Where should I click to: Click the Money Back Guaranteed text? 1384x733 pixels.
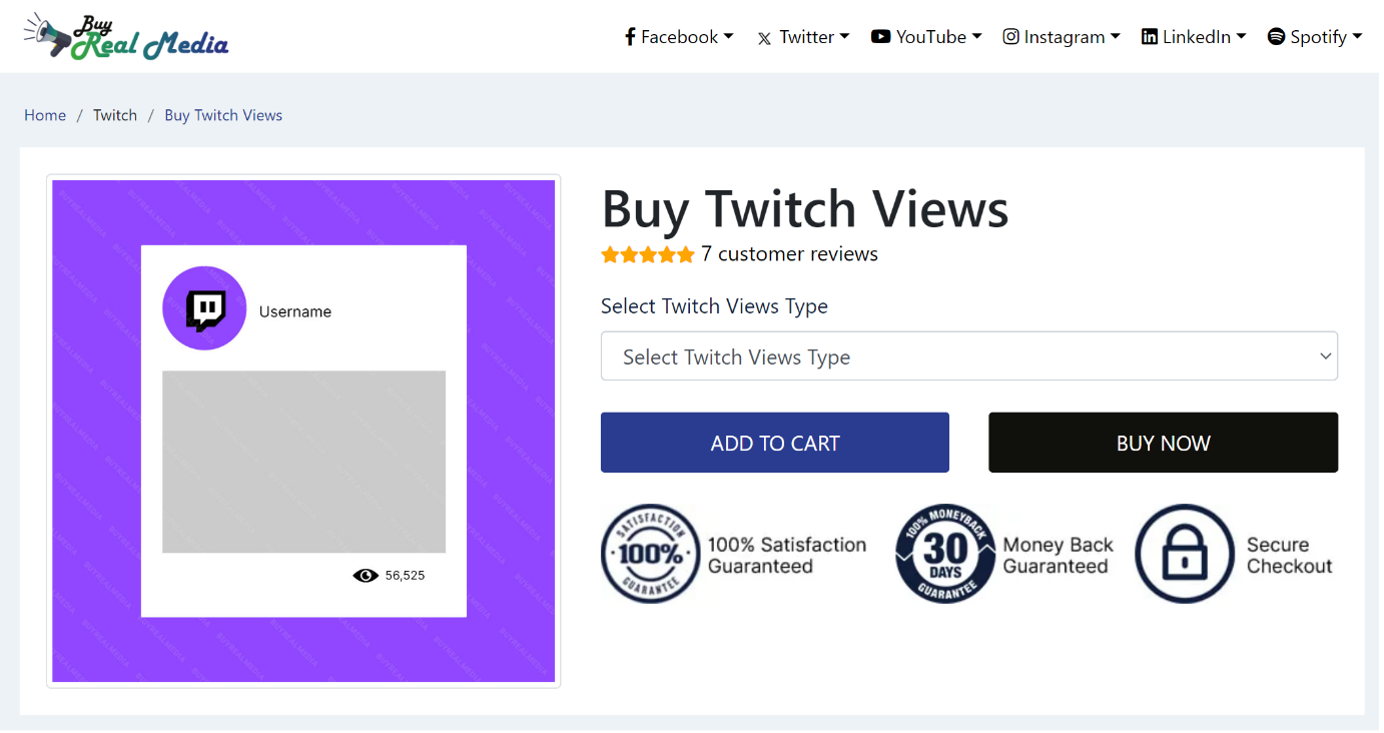point(1058,555)
